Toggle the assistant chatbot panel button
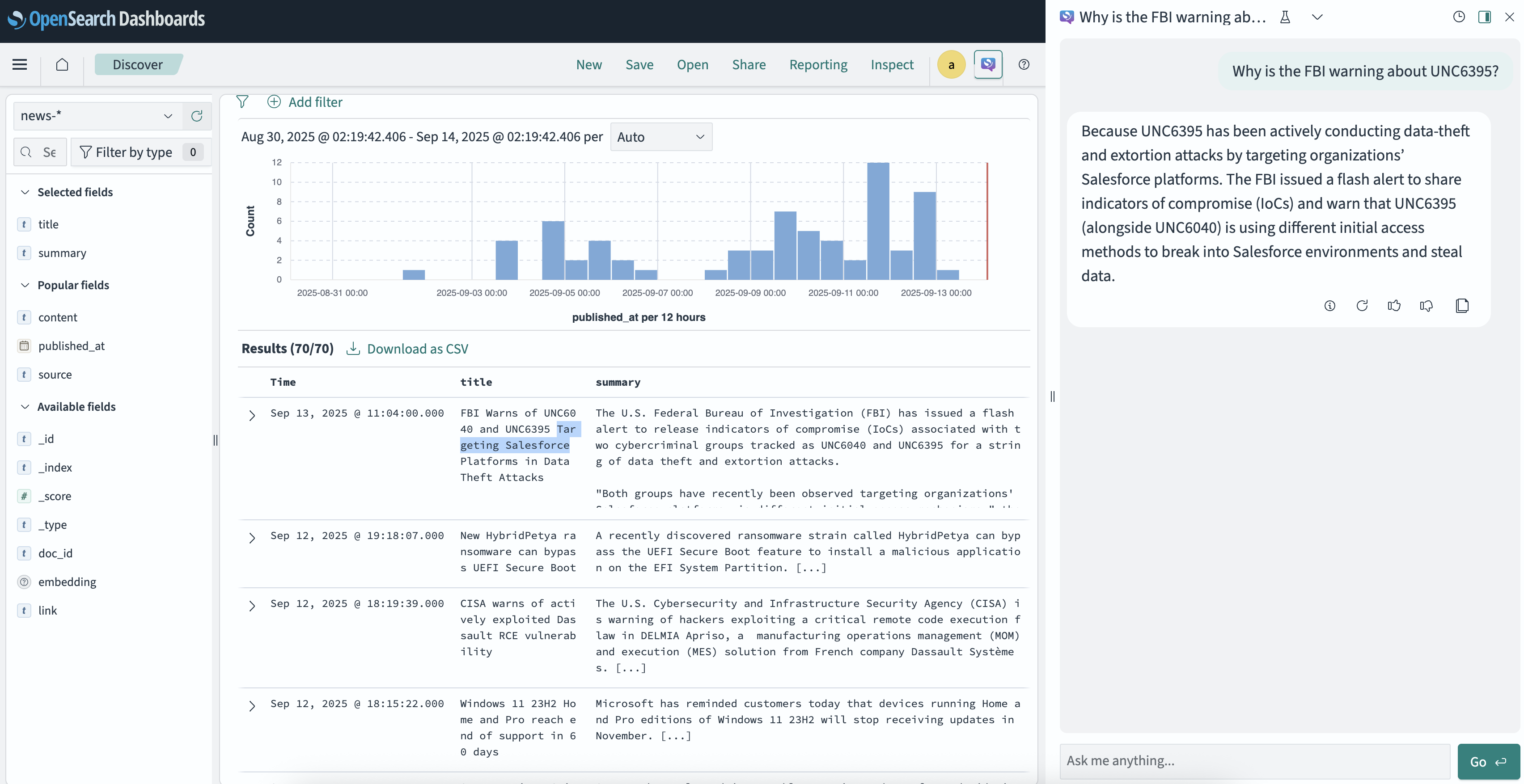 (988, 64)
